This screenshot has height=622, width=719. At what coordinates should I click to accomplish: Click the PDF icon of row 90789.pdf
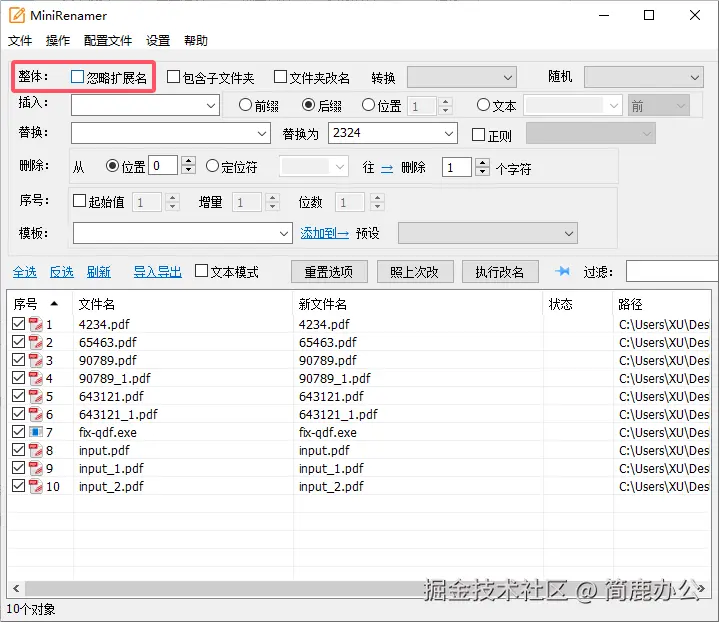pos(35,360)
